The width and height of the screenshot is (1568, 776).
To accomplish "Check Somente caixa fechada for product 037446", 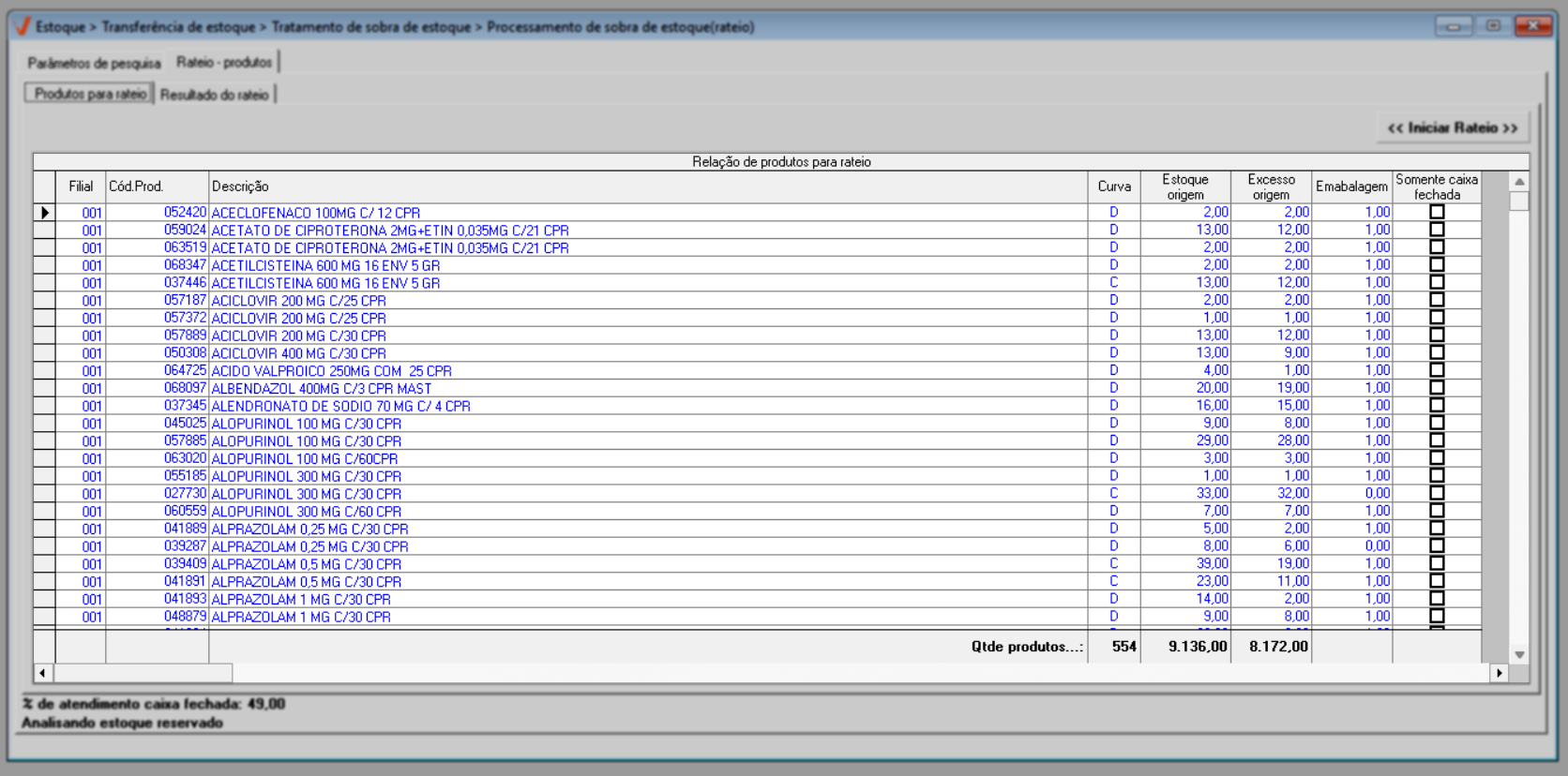I will point(1437,282).
